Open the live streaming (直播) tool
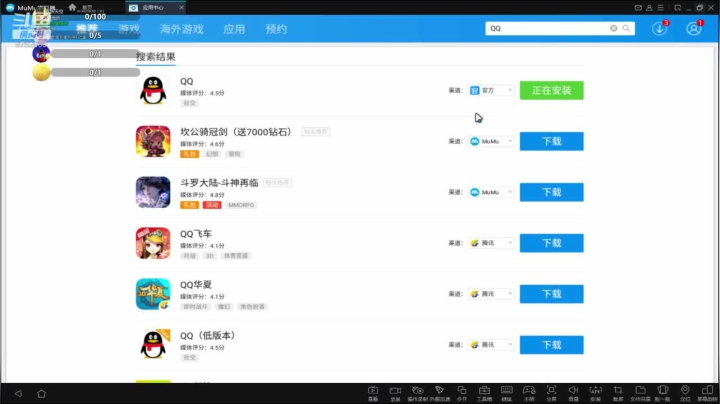 (x=373, y=393)
